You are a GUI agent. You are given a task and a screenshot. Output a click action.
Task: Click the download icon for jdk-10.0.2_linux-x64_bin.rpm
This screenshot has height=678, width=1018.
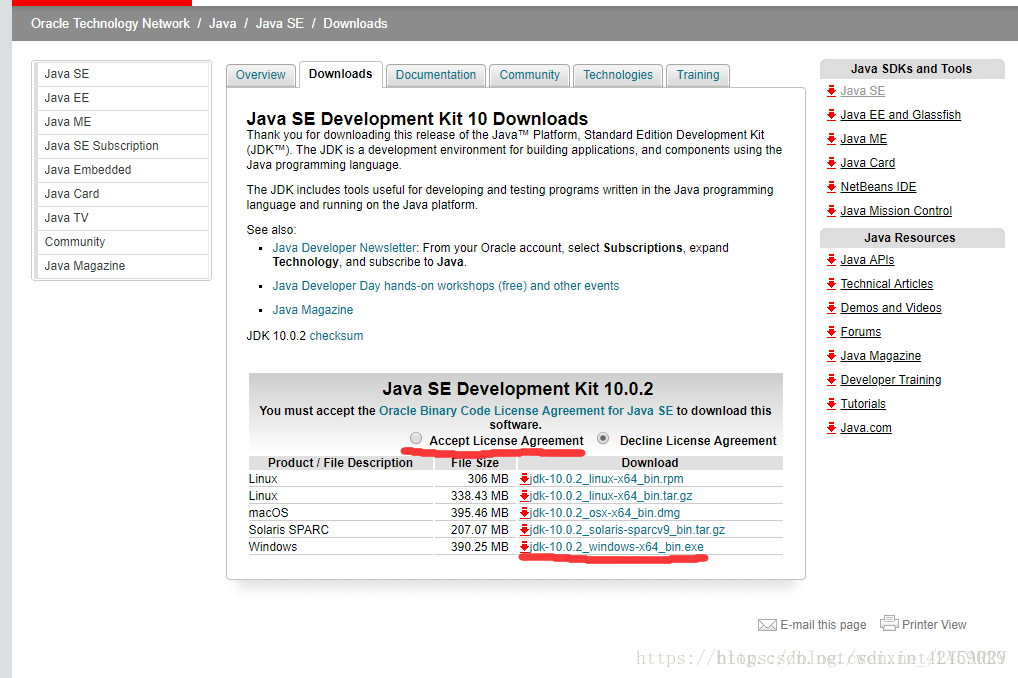click(x=525, y=478)
